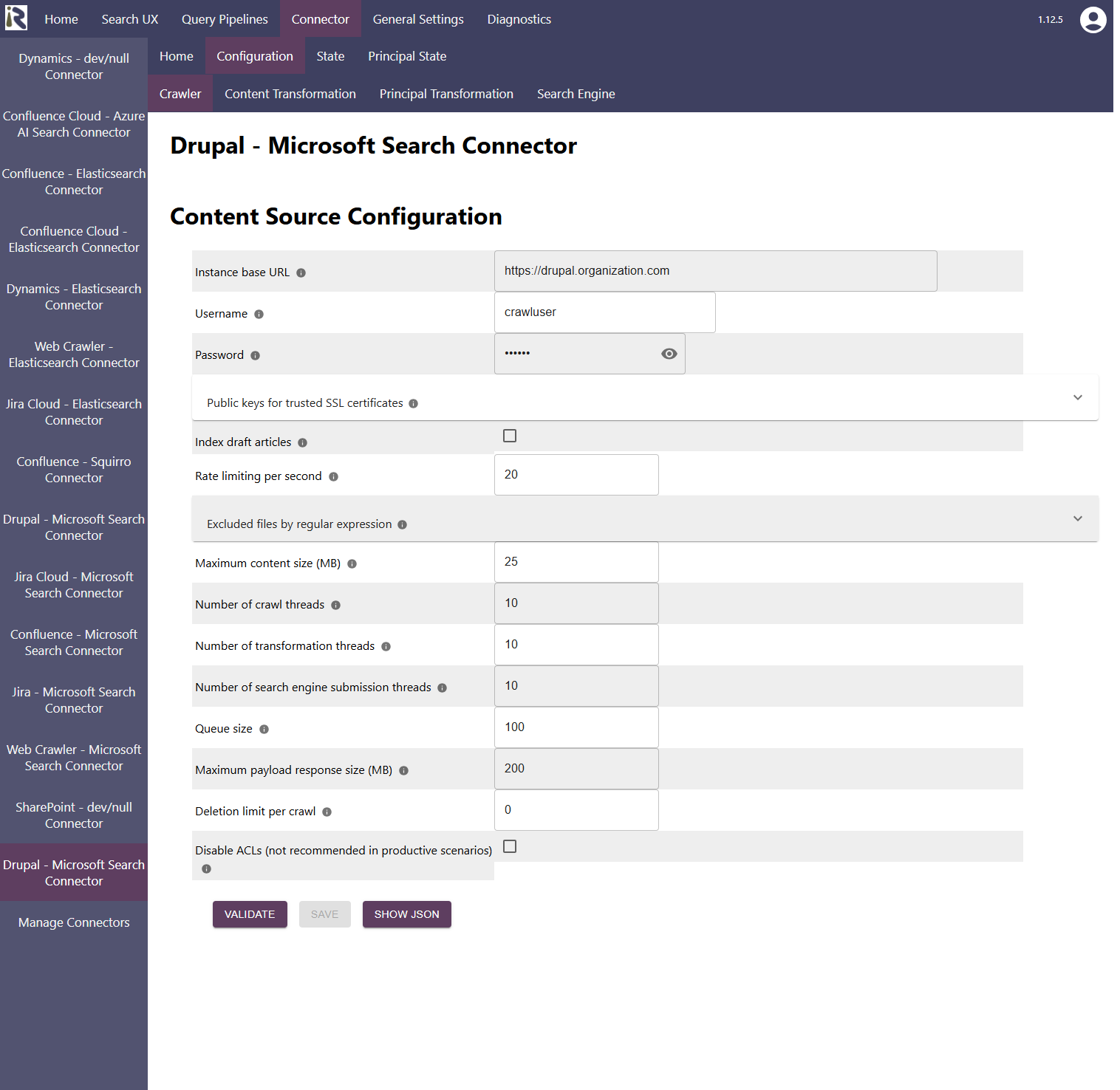Click the SHOW JSON button
Screen dimensions: 1120x1090
pos(406,914)
